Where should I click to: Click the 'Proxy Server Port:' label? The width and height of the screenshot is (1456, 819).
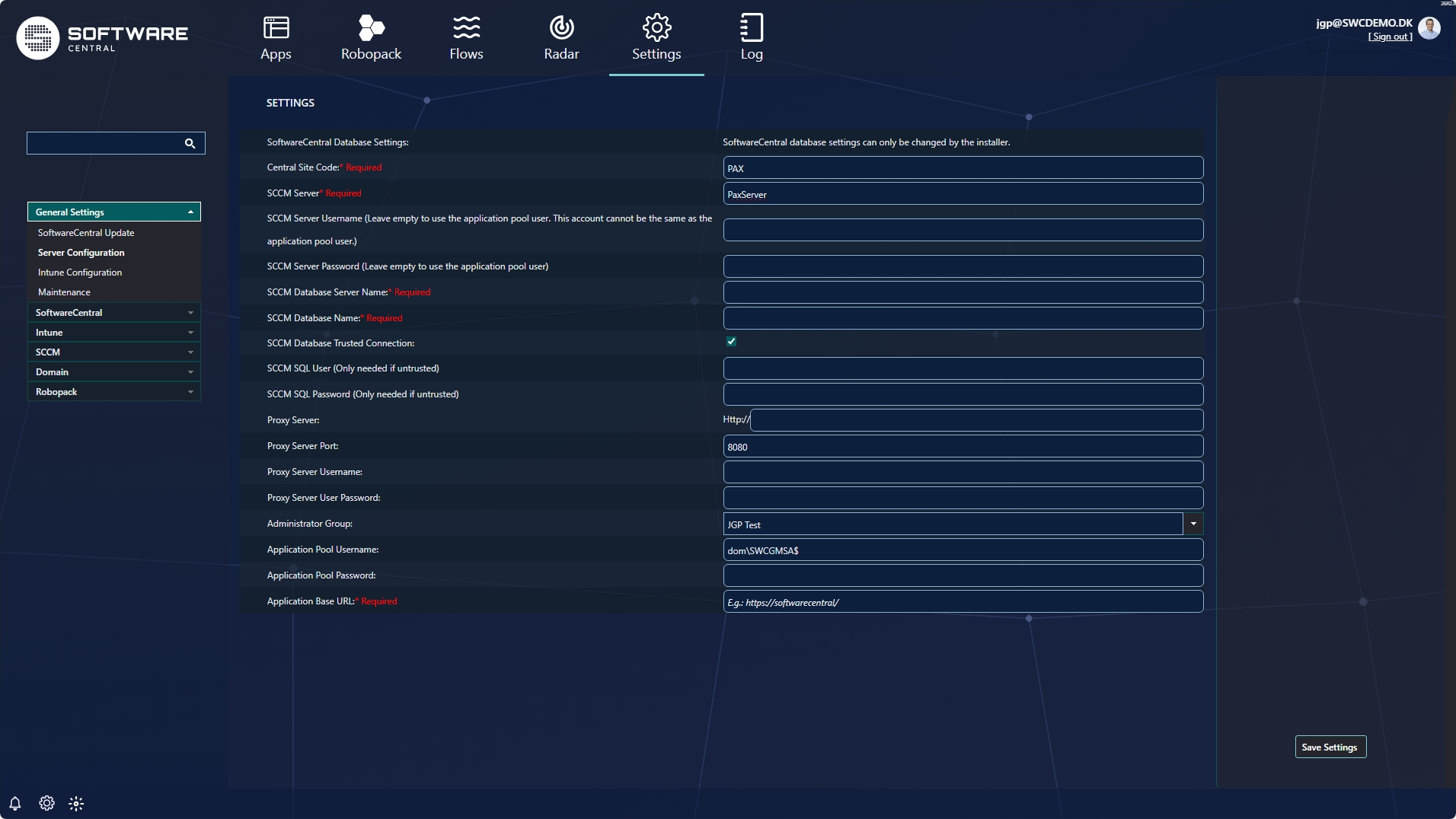(x=303, y=446)
